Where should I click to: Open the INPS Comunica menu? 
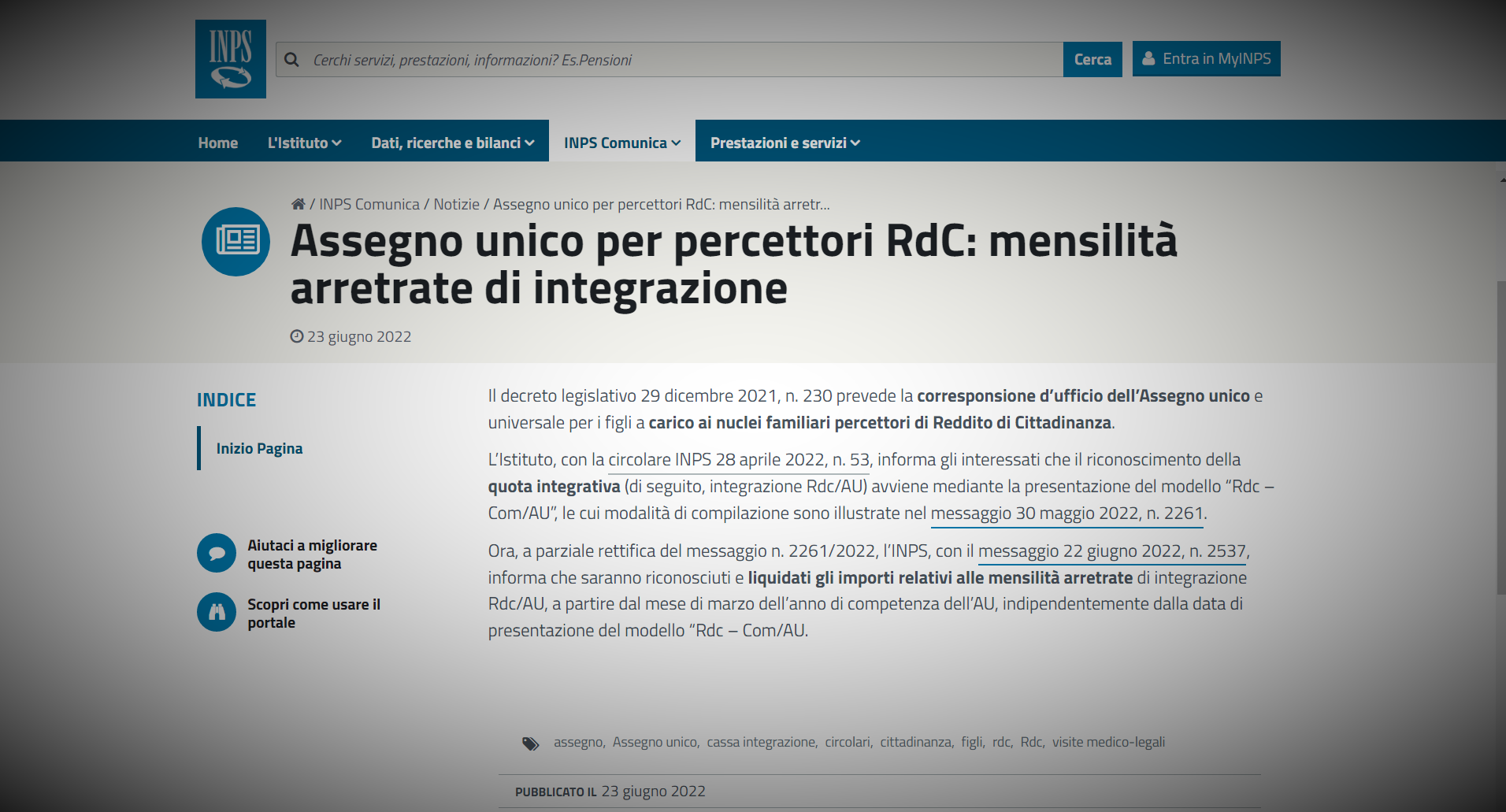622,143
